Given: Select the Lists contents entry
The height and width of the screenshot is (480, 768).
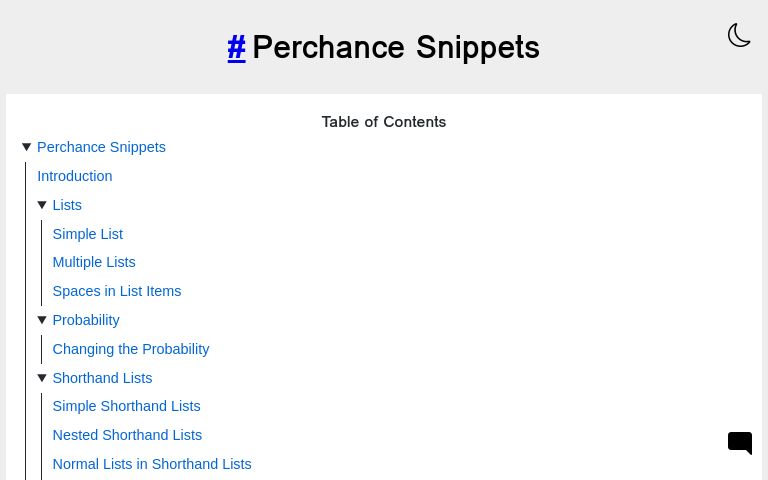Looking at the screenshot, I should click(x=67, y=205).
